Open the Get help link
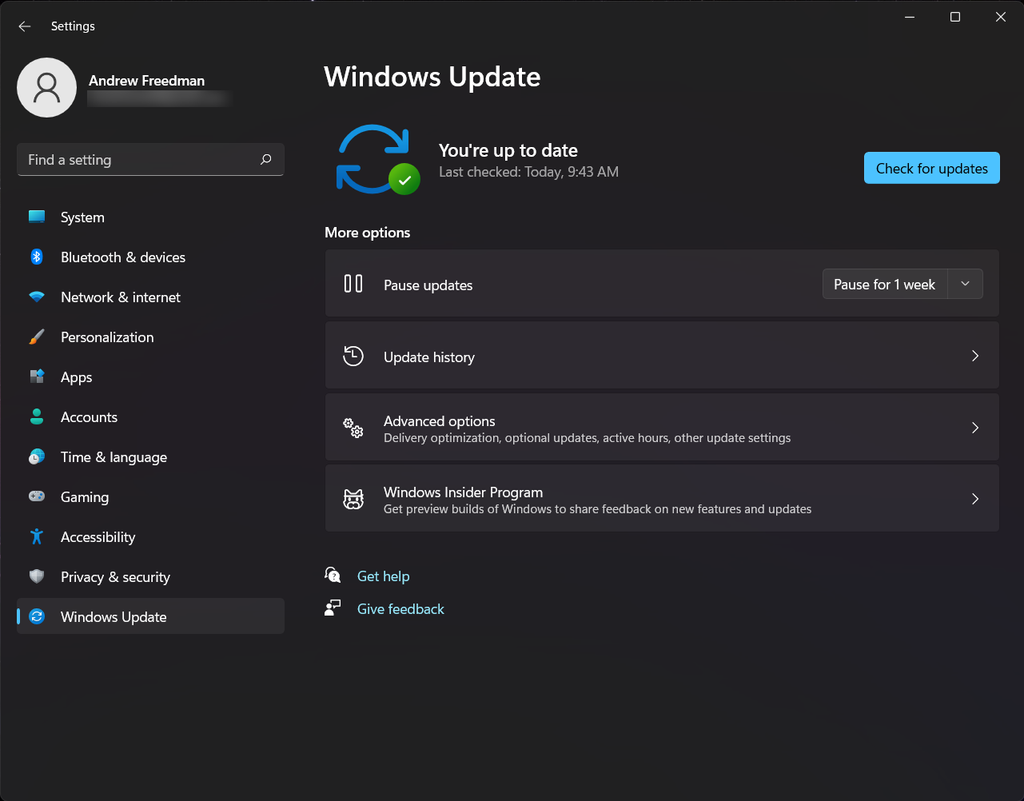The width and height of the screenshot is (1024, 801). pyautogui.click(x=383, y=576)
